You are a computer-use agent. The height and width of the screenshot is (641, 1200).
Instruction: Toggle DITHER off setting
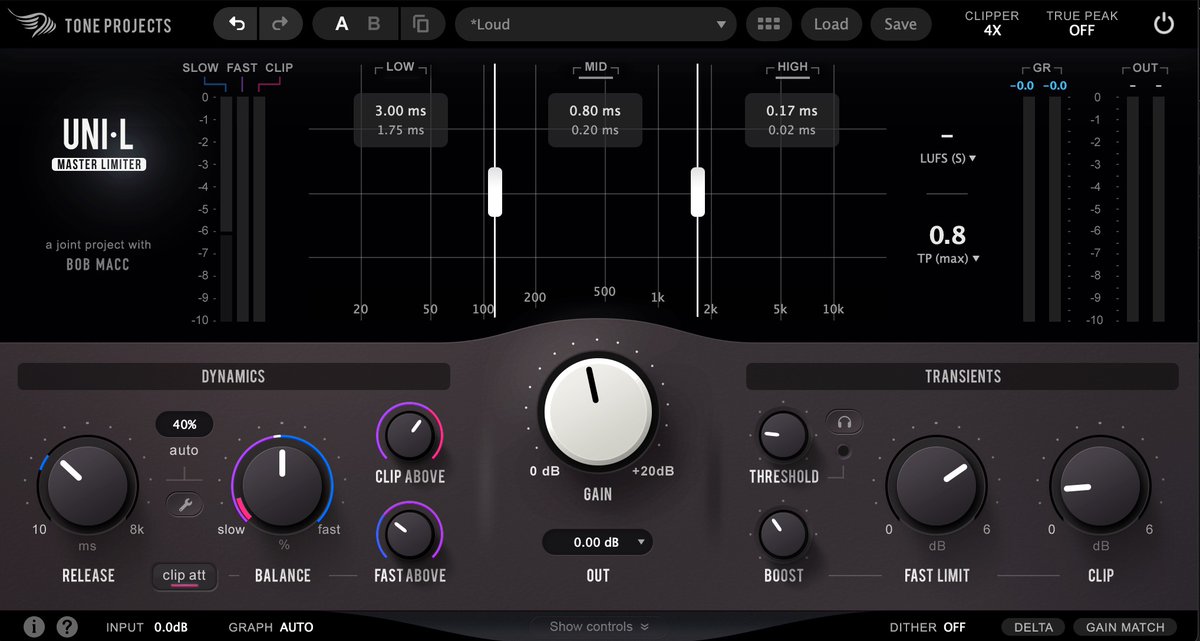pos(927,627)
